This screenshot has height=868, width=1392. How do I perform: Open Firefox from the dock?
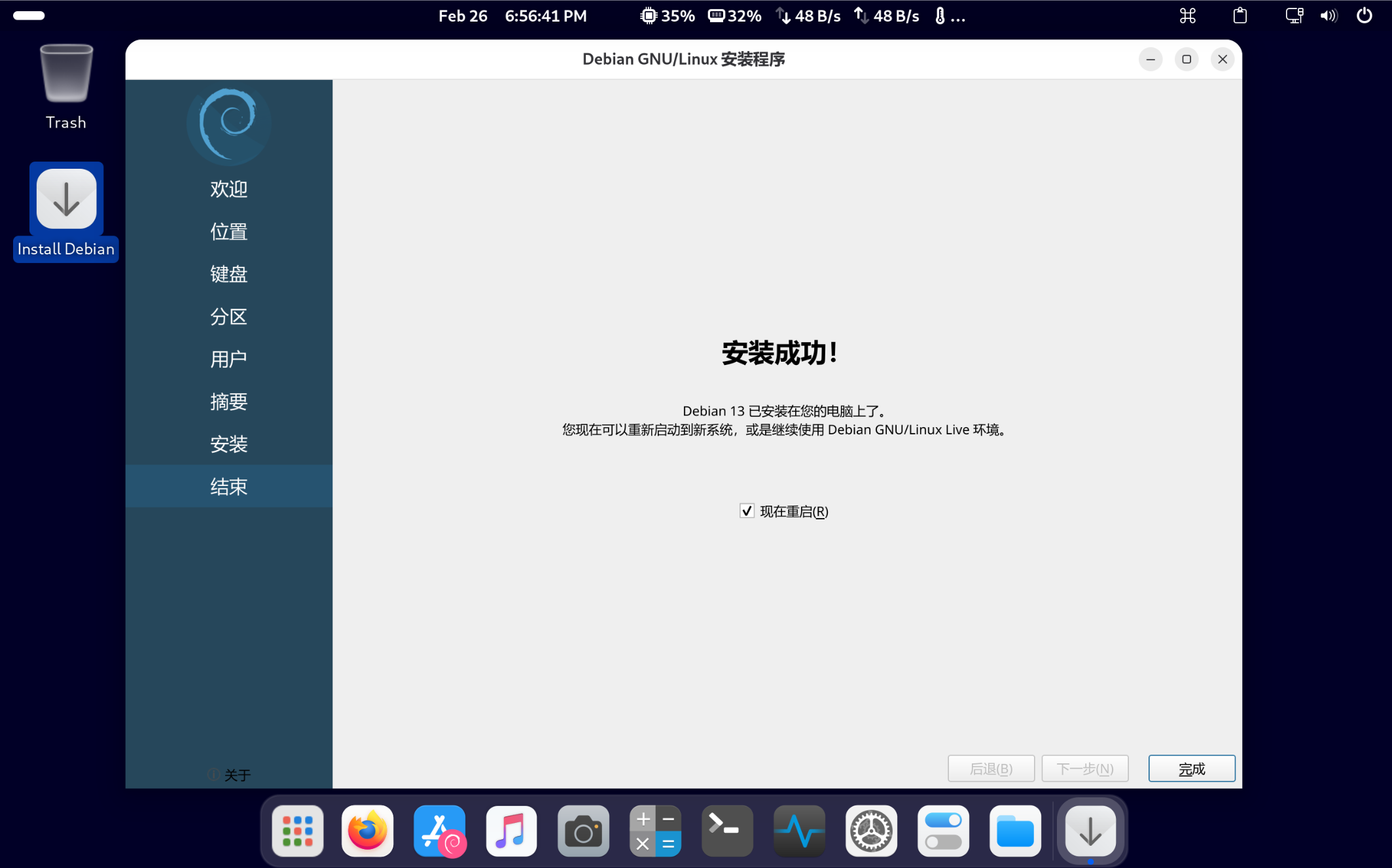tap(366, 831)
